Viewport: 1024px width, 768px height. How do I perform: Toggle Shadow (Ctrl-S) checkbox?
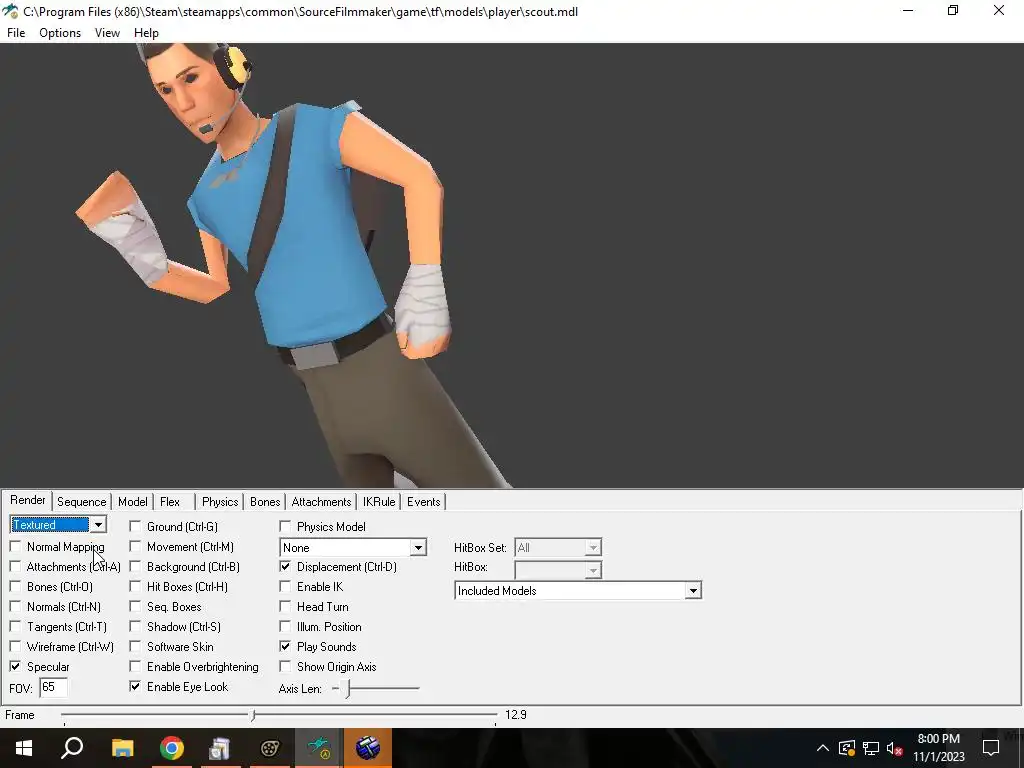(135, 627)
